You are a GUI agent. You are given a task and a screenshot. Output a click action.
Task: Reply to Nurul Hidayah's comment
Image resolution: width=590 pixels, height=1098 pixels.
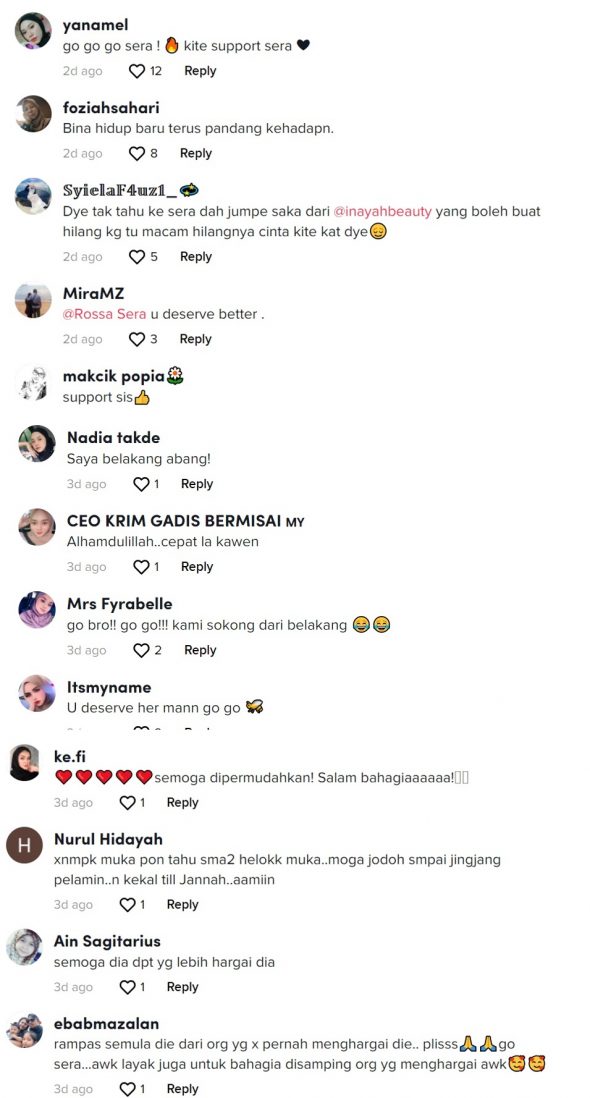183,905
